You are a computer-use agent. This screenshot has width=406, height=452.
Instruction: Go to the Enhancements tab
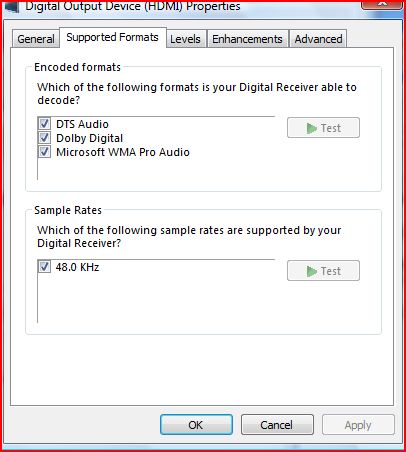(247, 39)
